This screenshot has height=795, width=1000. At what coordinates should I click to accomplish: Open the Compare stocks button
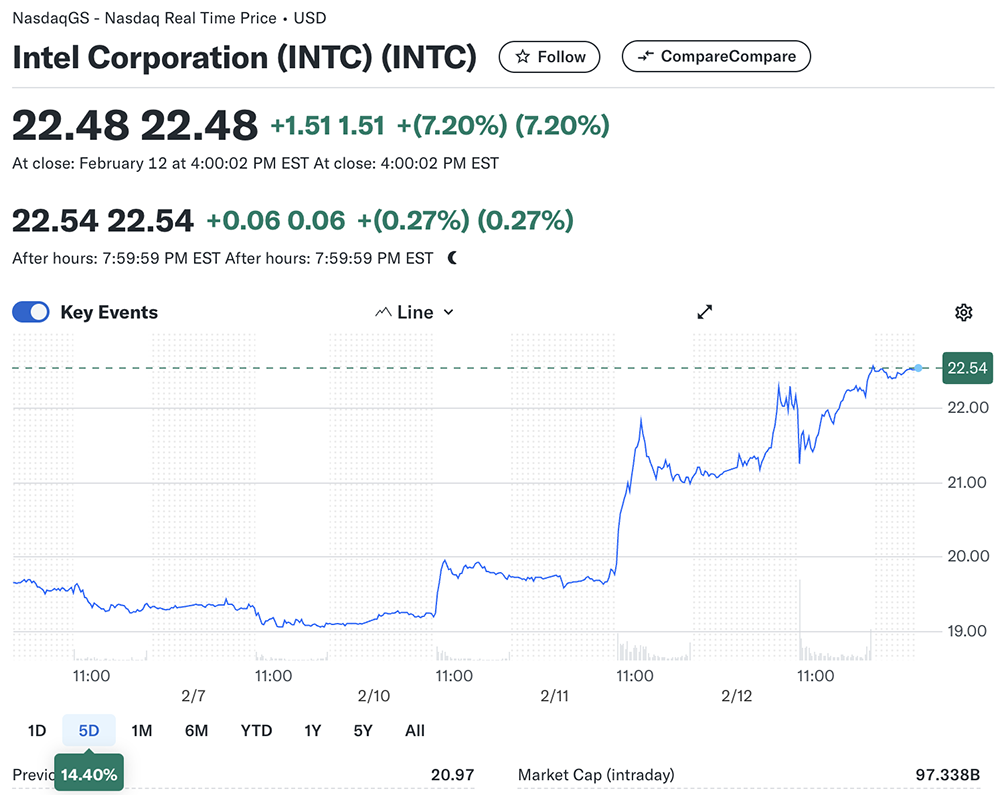tap(715, 57)
